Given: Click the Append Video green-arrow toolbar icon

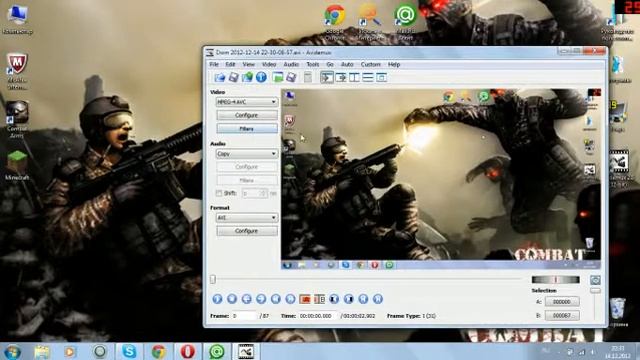Looking at the screenshot, I should pyautogui.click(x=247, y=77).
